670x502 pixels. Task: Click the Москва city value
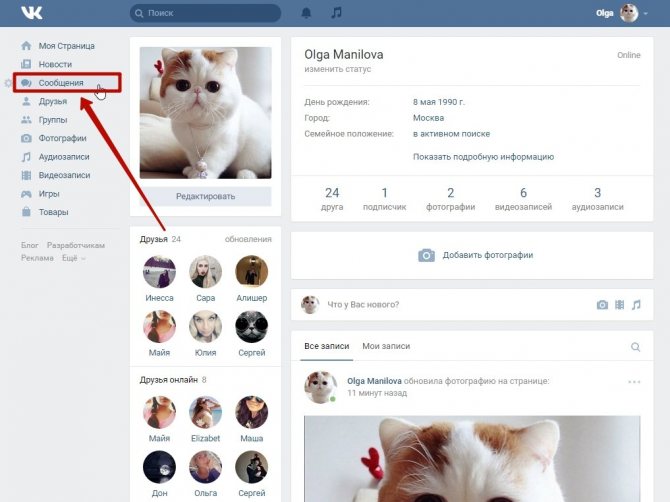coord(428,118)
